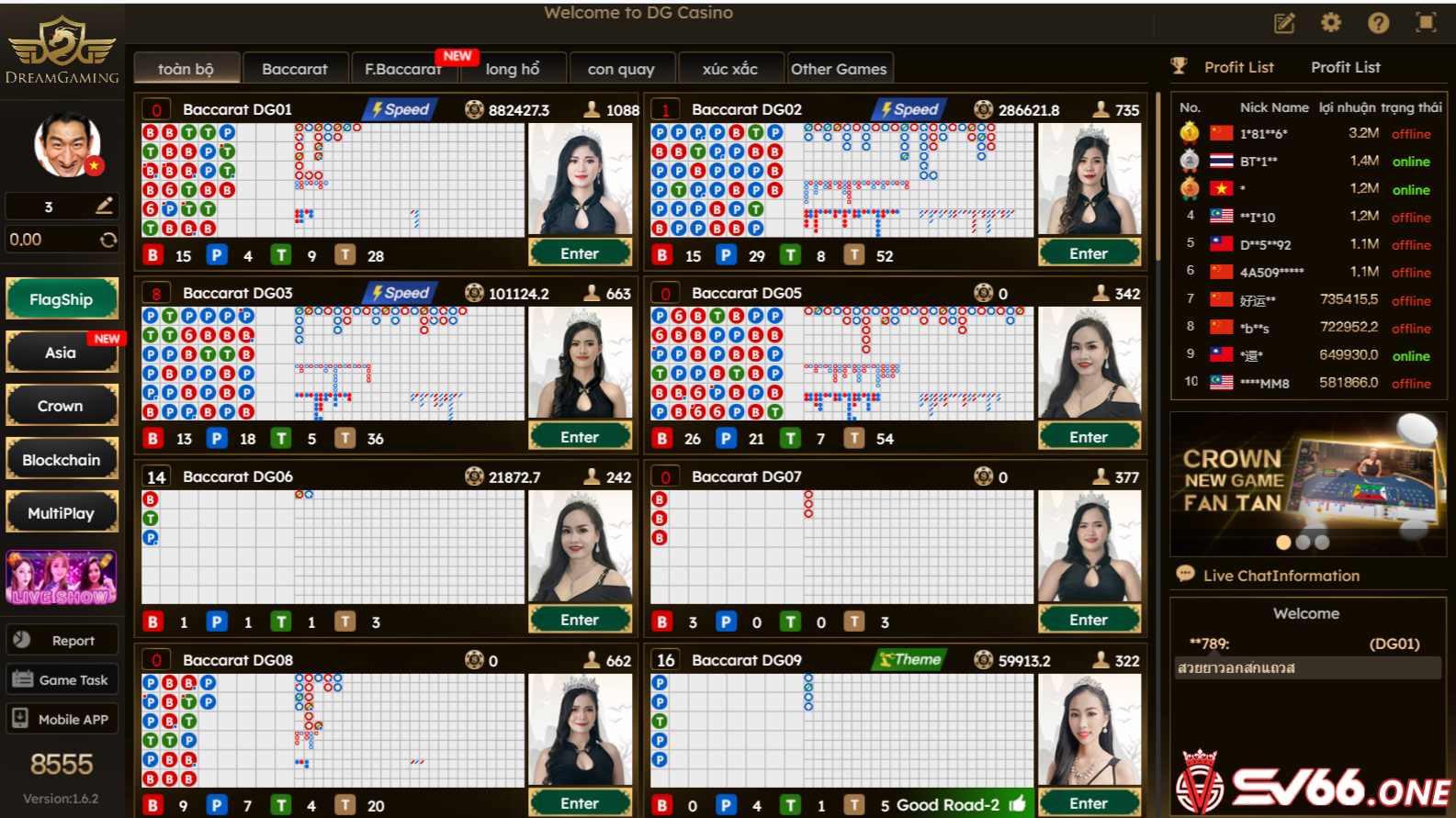
Task: Enter Baccarat DG05 table
Action: pyautogui.click(x=1089, y=437)
